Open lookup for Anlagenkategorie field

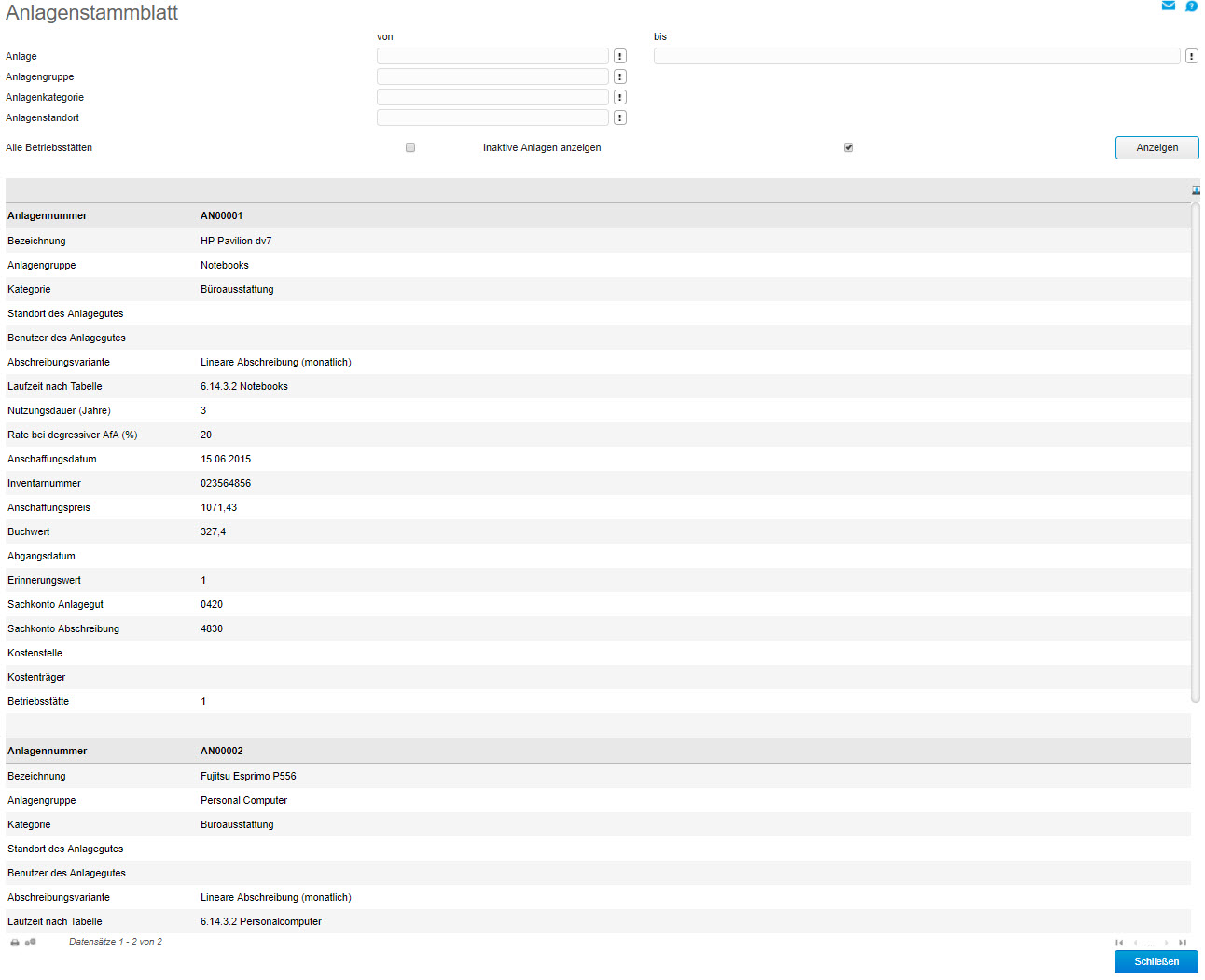(x=620, y=97)
